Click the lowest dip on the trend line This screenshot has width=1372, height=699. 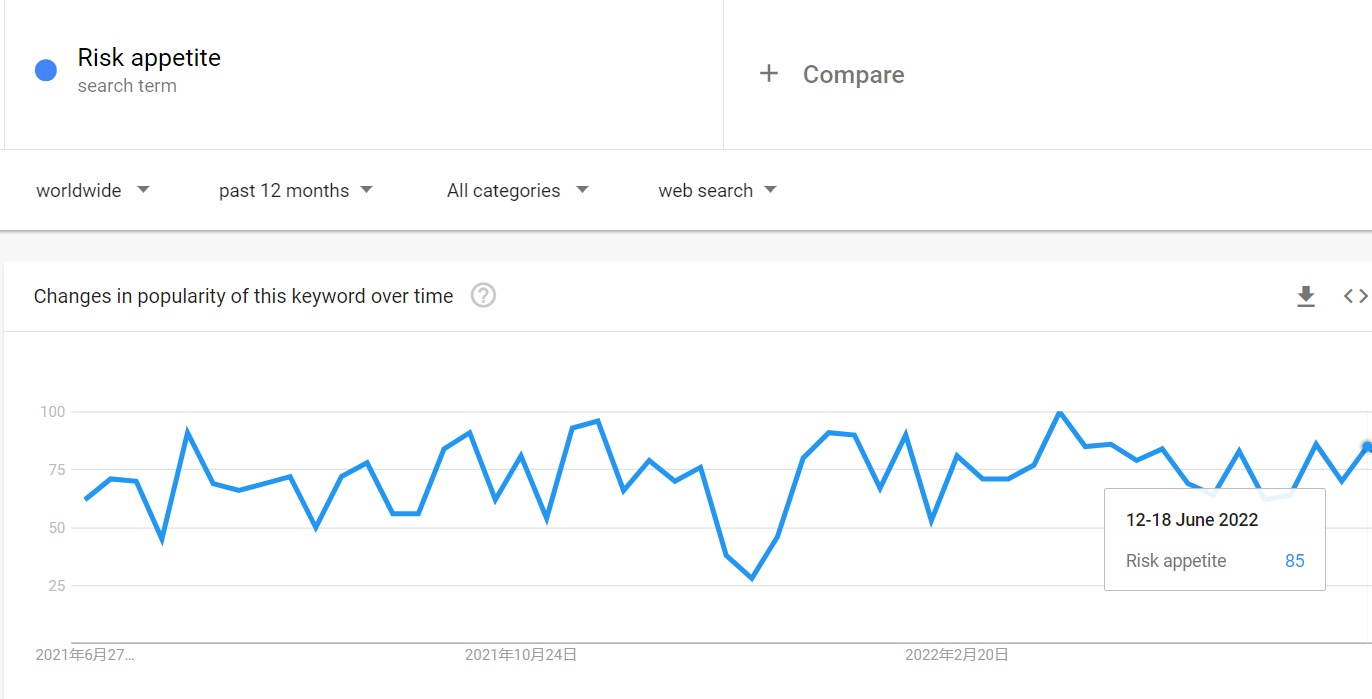pos(752,578)
